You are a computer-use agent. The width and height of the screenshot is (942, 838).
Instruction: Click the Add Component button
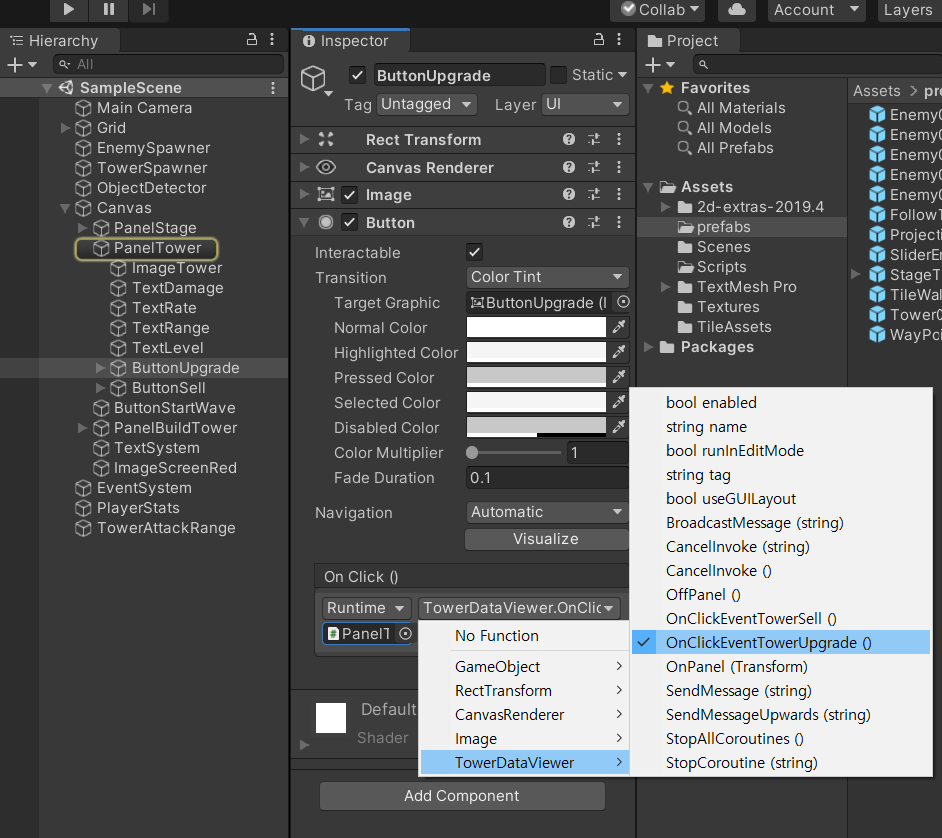coord(462,796)
